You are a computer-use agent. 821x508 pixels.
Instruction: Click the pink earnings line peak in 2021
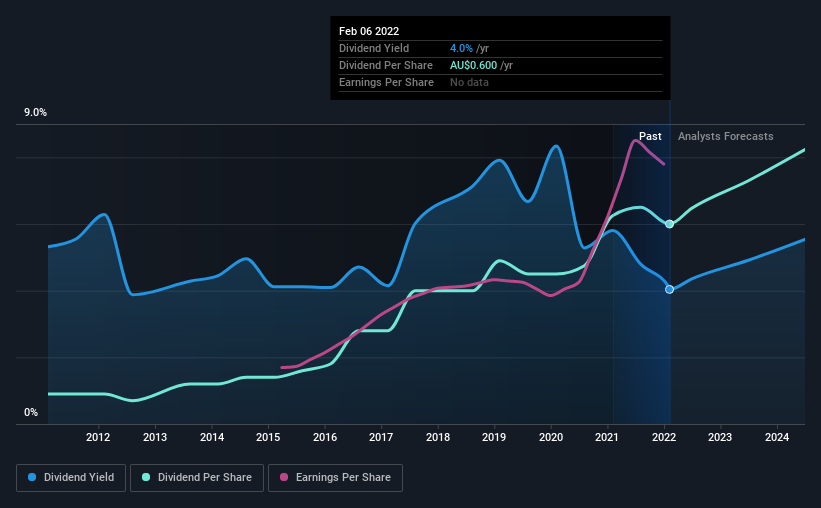point(635,140)
